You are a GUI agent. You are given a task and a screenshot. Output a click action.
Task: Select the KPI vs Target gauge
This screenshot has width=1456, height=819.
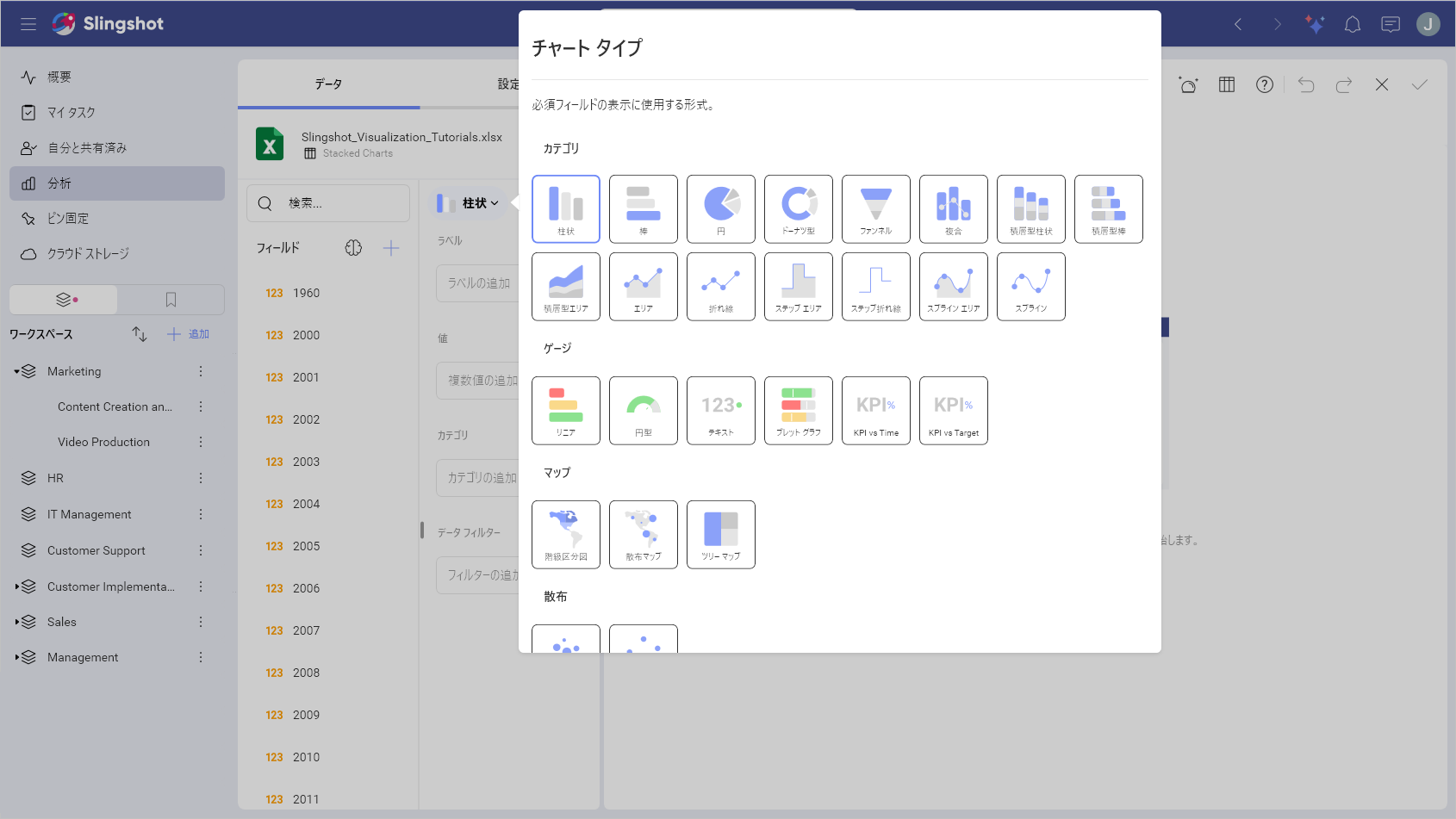954,411
